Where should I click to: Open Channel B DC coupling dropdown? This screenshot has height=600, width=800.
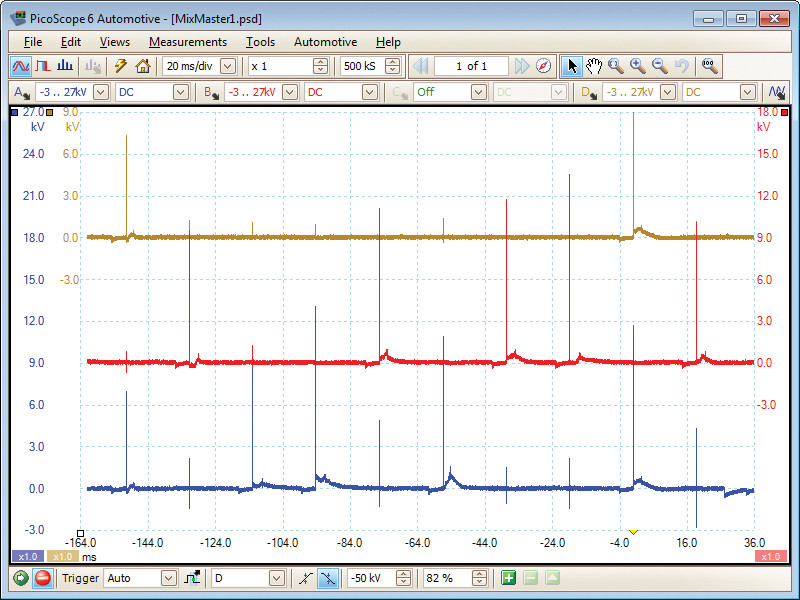tap(369, 92)
